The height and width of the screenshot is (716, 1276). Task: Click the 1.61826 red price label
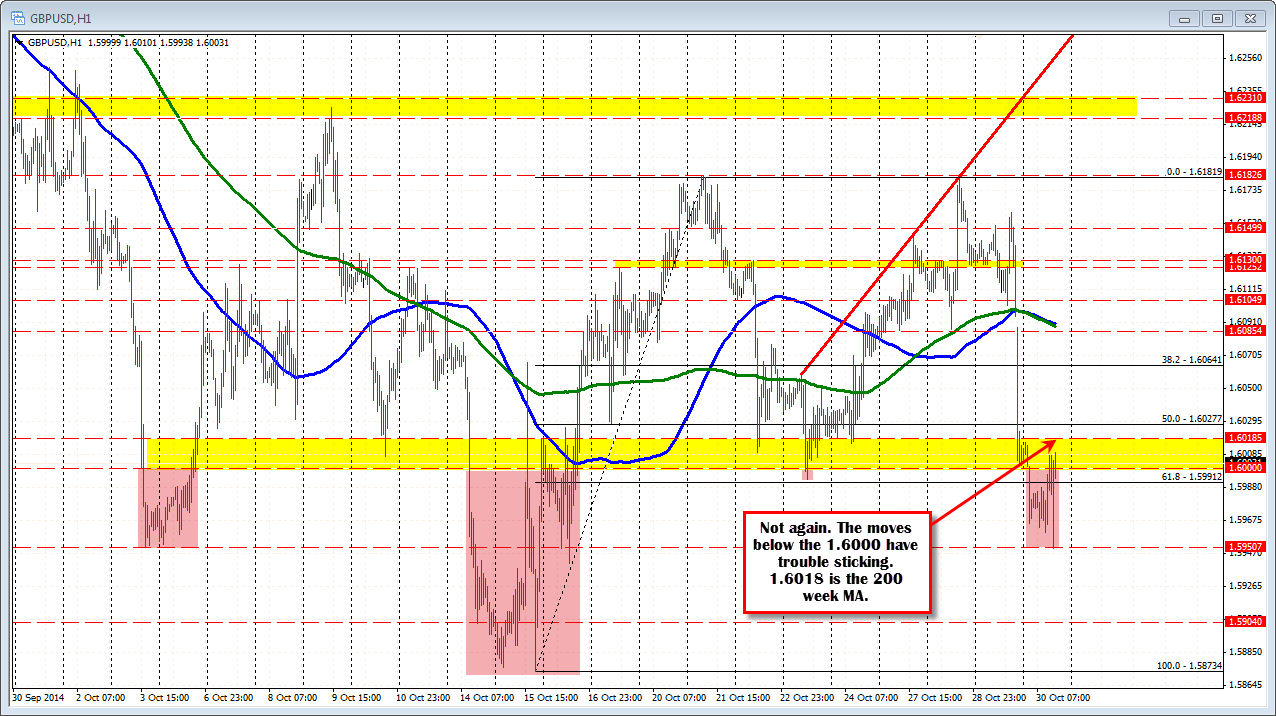click(1246, 174)
